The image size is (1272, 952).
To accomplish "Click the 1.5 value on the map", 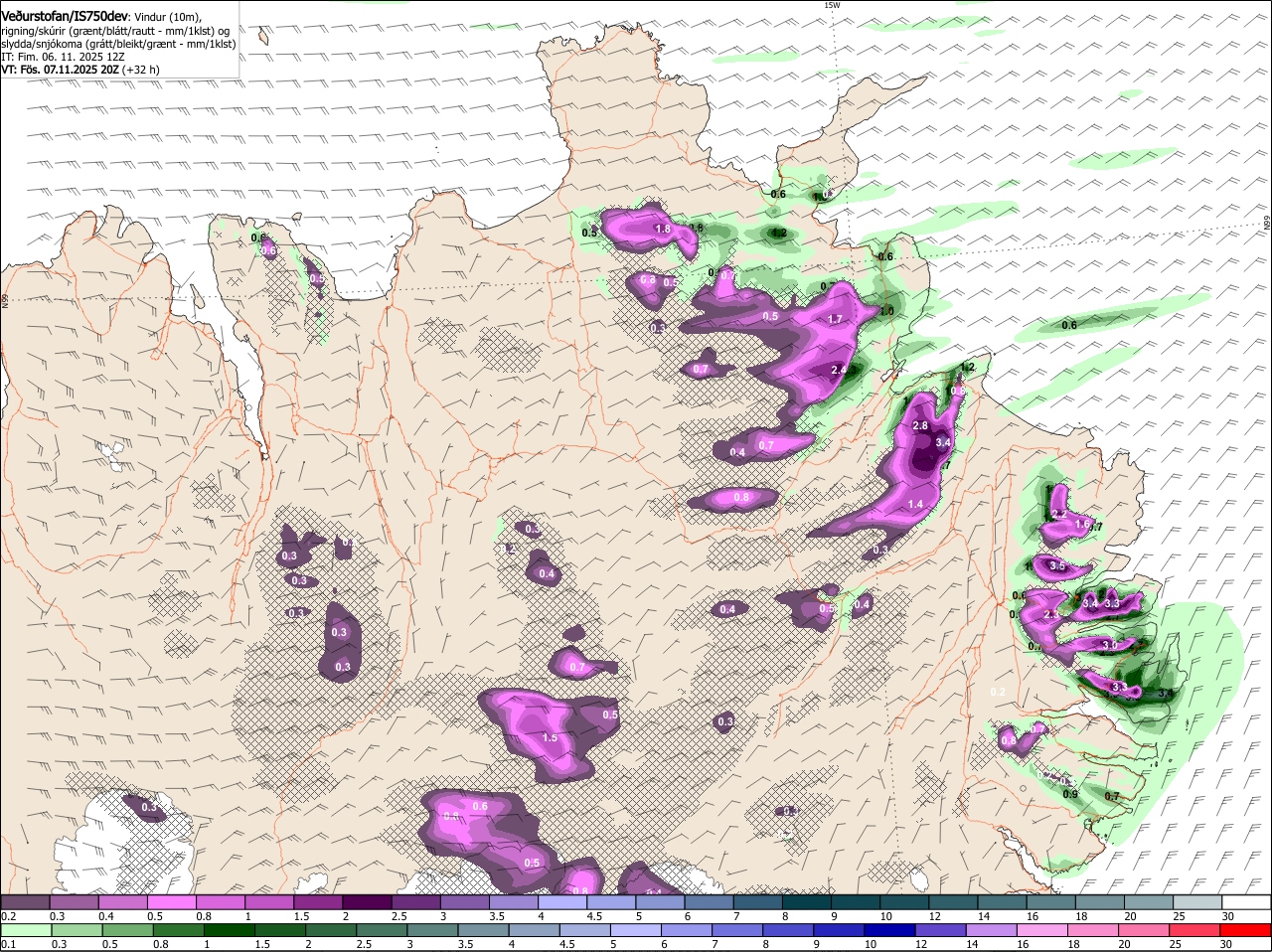I will click(x=551, y=737).
